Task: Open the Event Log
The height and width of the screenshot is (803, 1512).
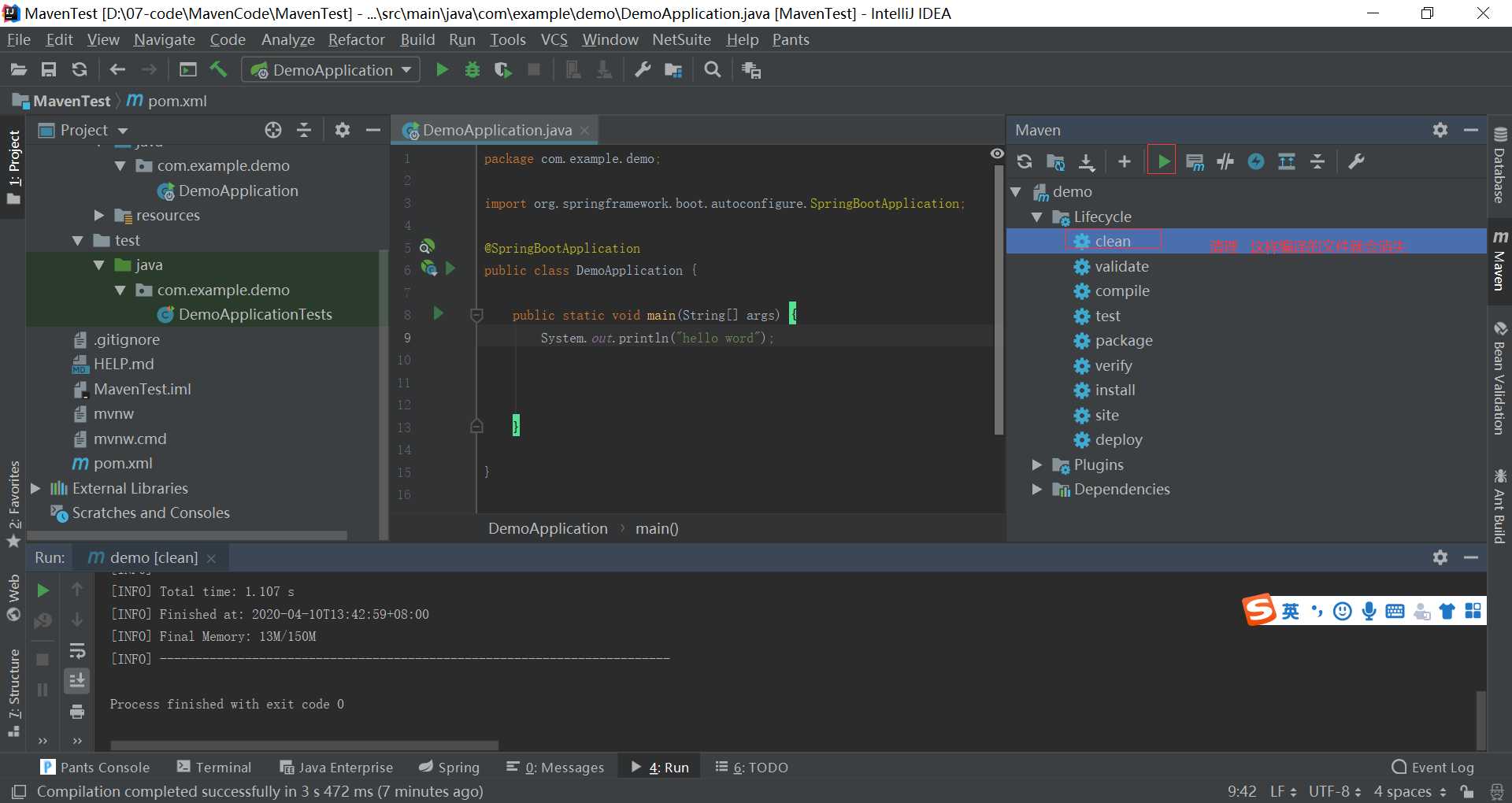Action: (x=1432, y=767)
